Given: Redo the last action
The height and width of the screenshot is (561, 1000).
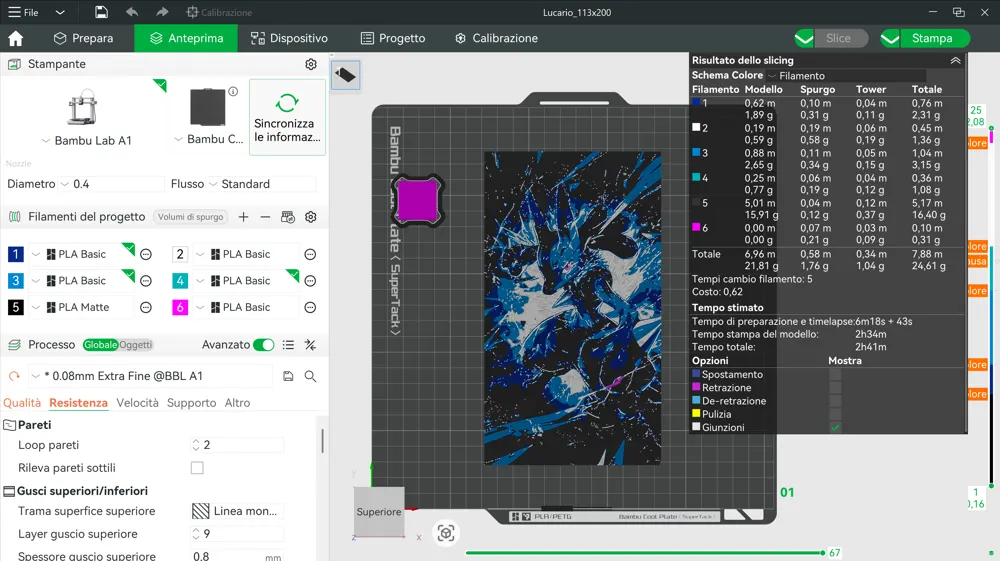Looking at the screenshot, I should pyautogui.click(x=162, y=12).
